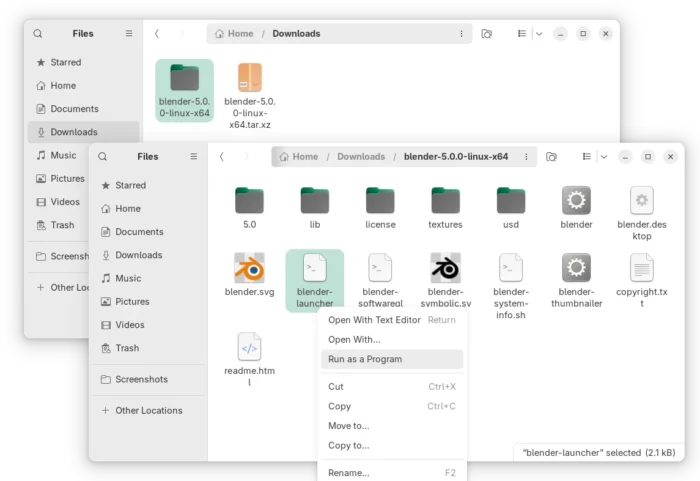700x481 pixels.
Task: Select the copyright.txt document icon
Action: pos(641,268)
